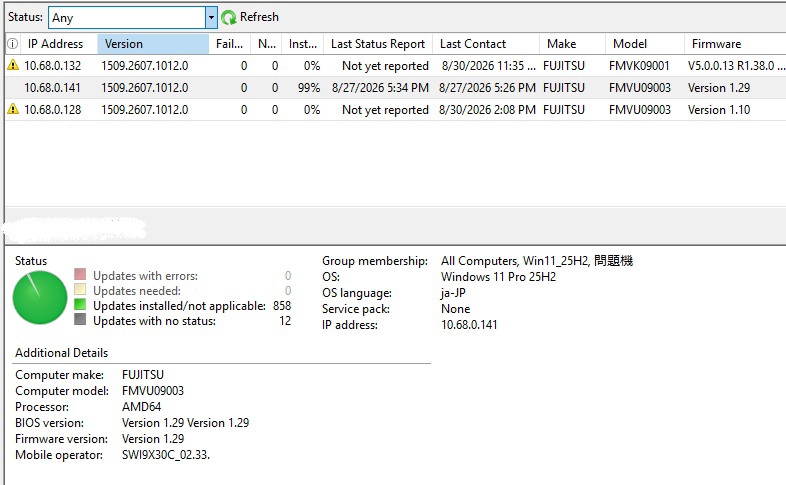Open the Status dropdown arrow
786x485 pixels.
point(211,18)
